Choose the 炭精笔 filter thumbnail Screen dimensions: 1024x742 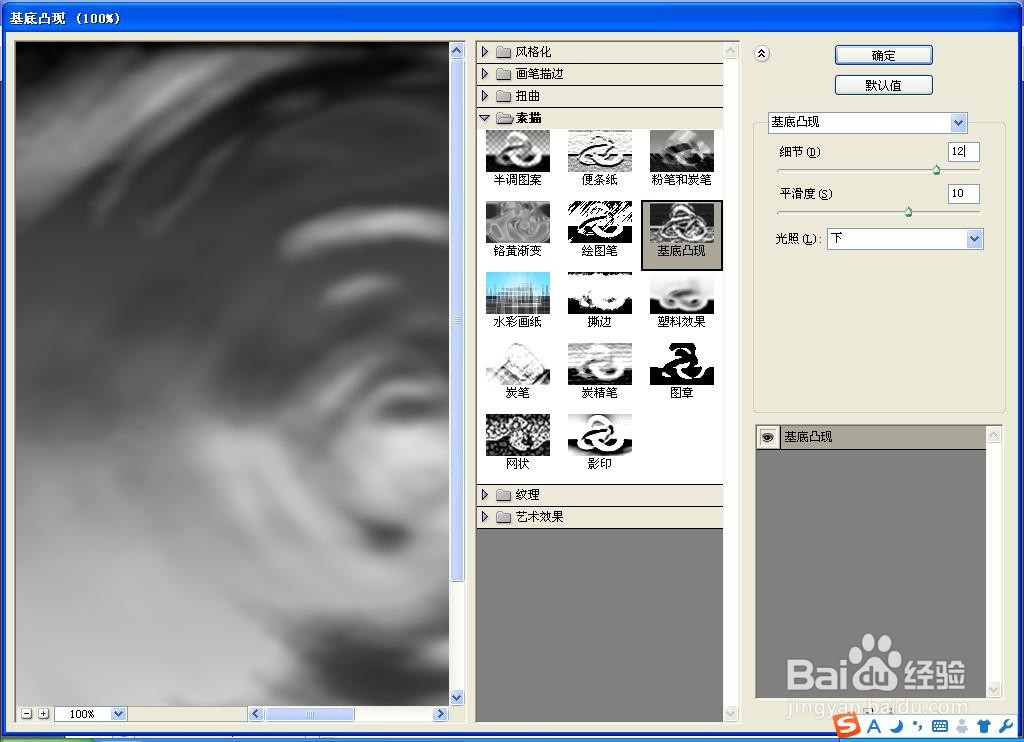600,364
